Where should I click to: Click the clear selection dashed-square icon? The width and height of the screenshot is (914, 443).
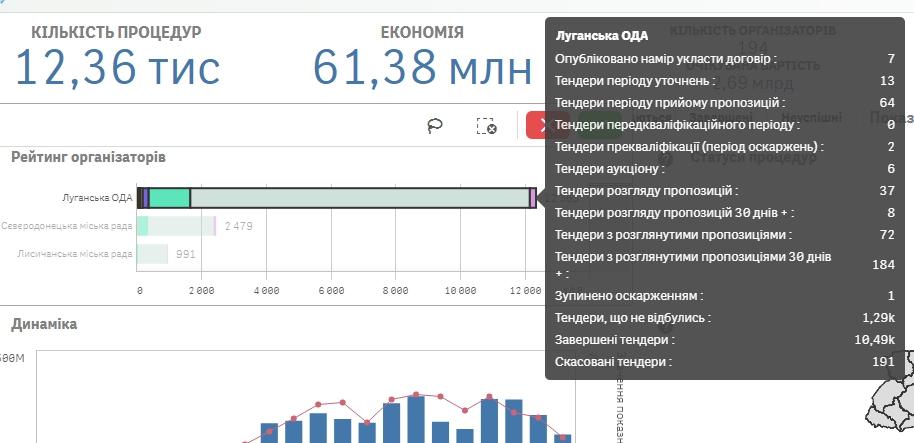tap(486, 125)
